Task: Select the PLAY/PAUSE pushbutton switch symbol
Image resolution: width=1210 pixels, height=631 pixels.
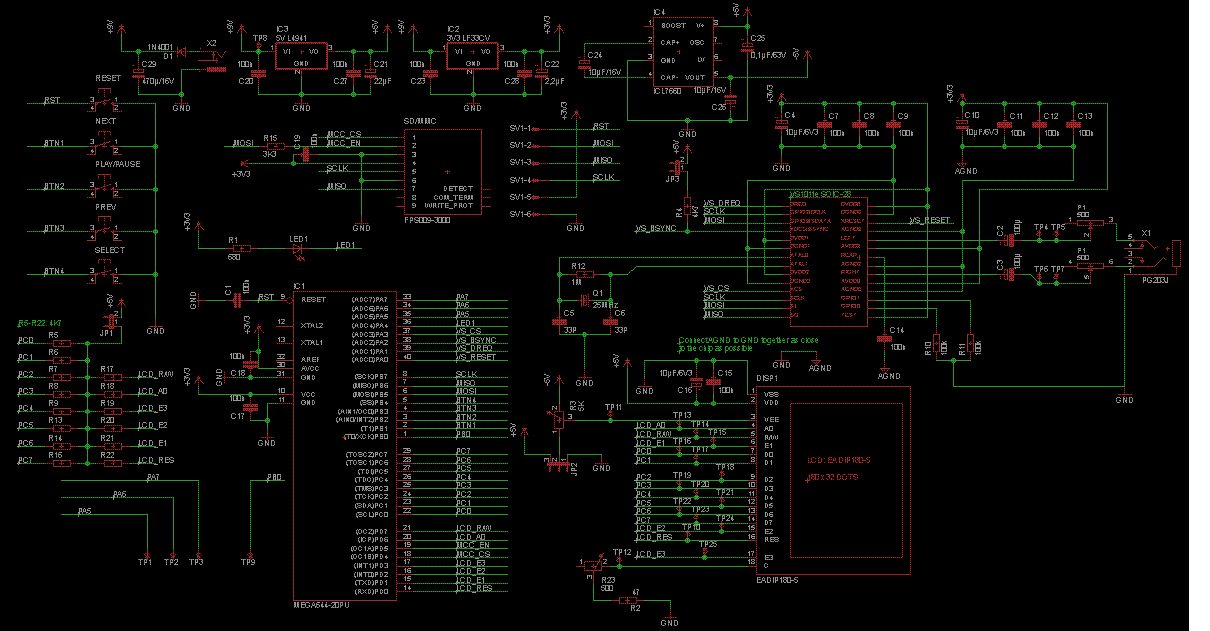Action: pos(106,186)
